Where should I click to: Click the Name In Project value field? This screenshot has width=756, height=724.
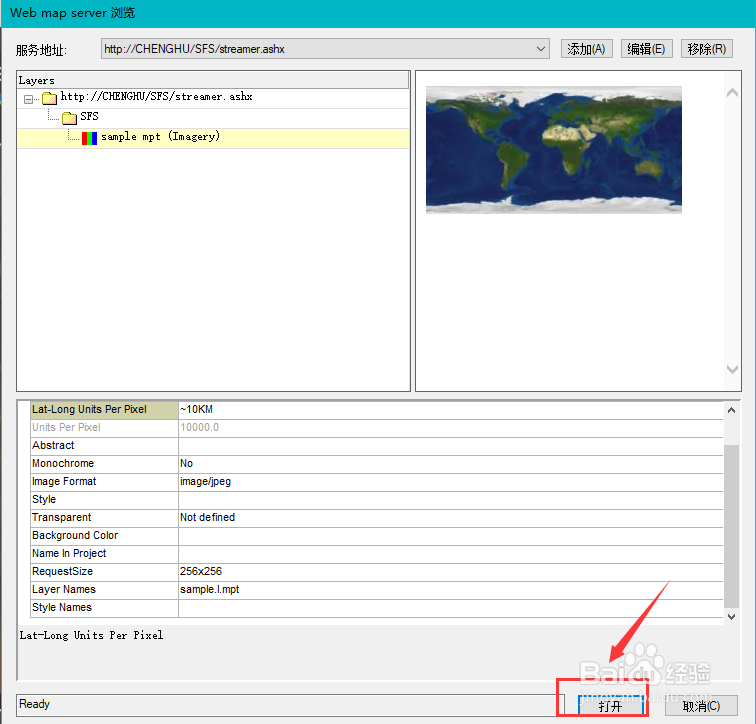click(x=450, y=553)
